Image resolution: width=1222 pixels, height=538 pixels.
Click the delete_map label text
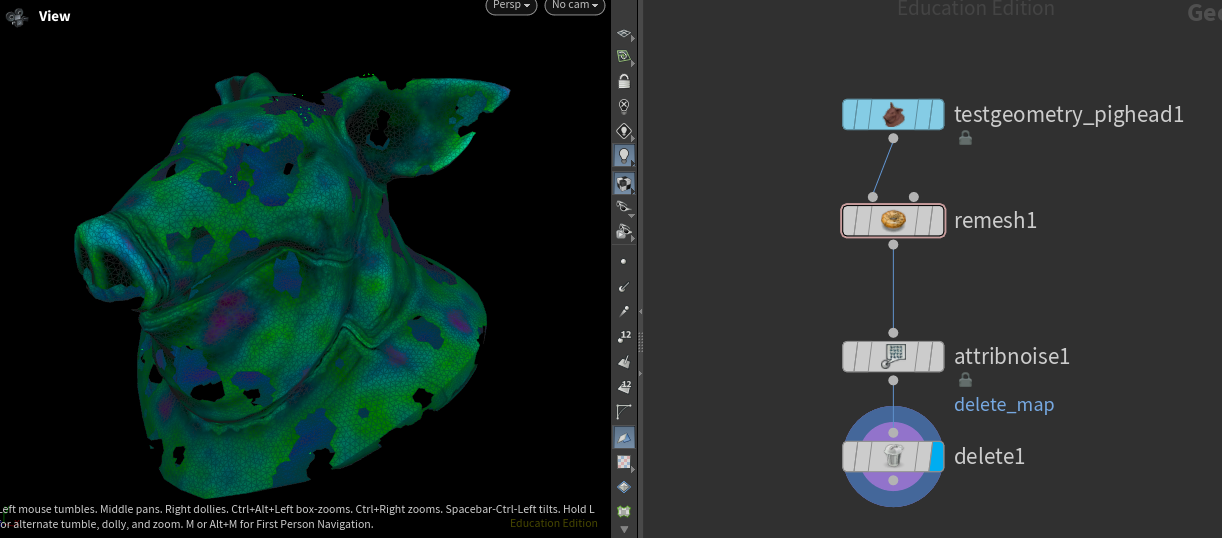[1004, 405]
